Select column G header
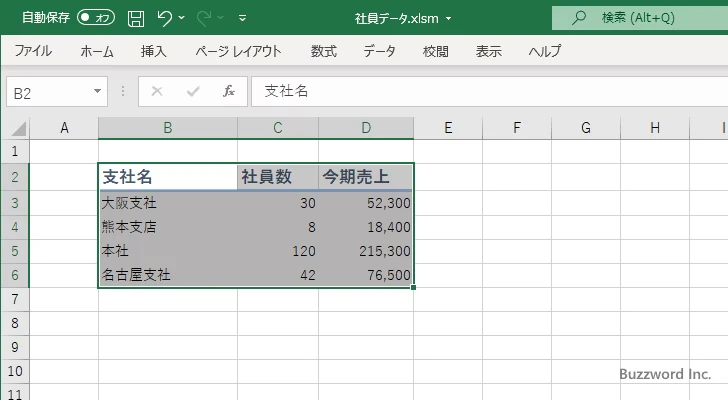 [586, 128]
